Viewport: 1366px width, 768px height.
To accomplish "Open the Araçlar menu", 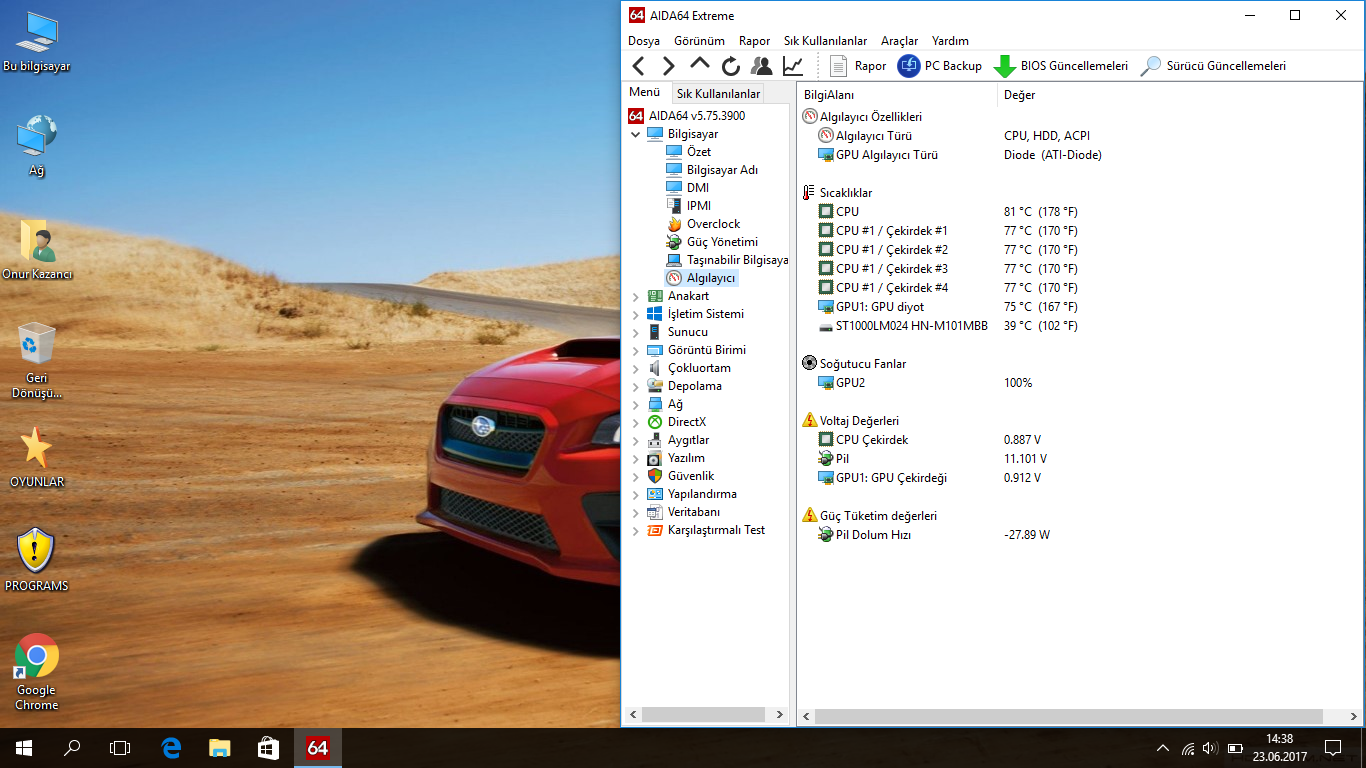I will click(x=899, y=41).
